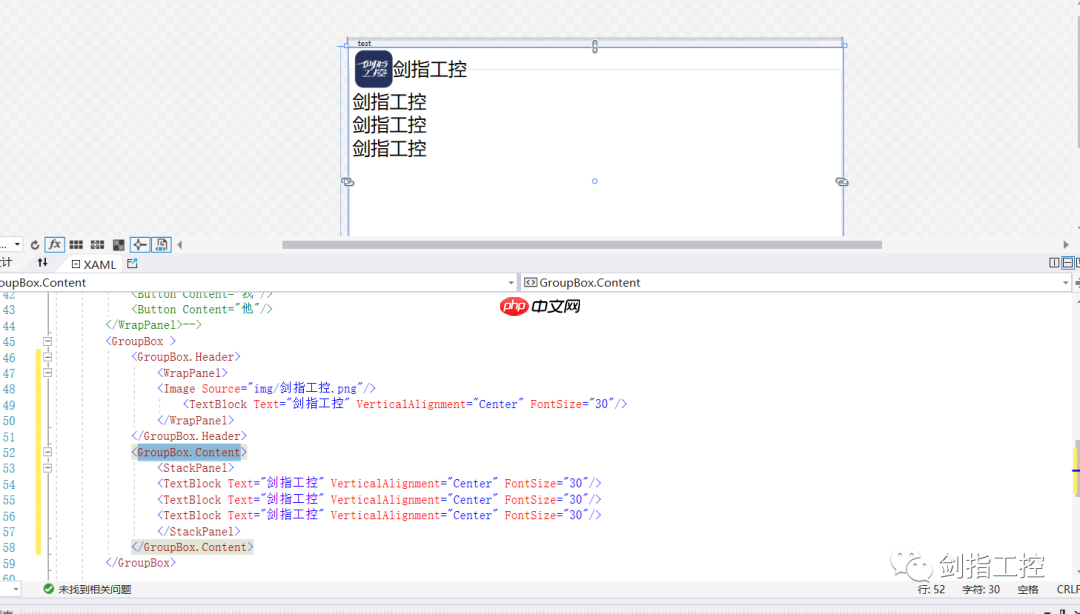Collapse the StackPanel block on line 53
1080x614 pixels.
click(48, 468)
